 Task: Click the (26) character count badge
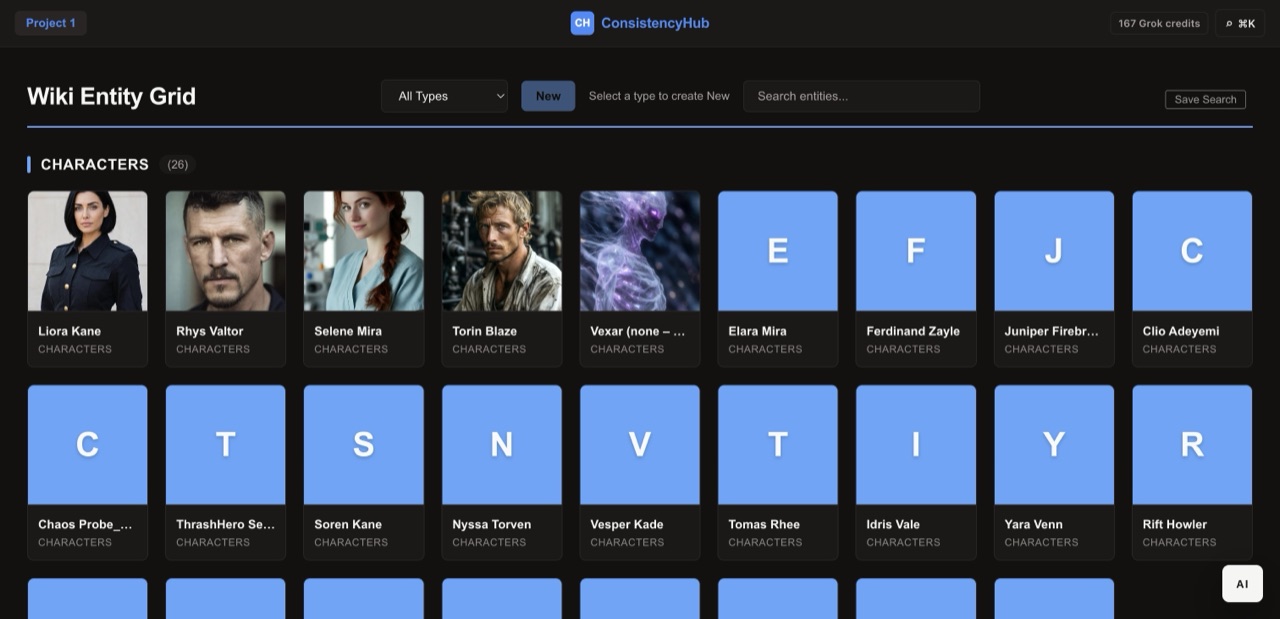pyautogui.click(x=178, y=164)
